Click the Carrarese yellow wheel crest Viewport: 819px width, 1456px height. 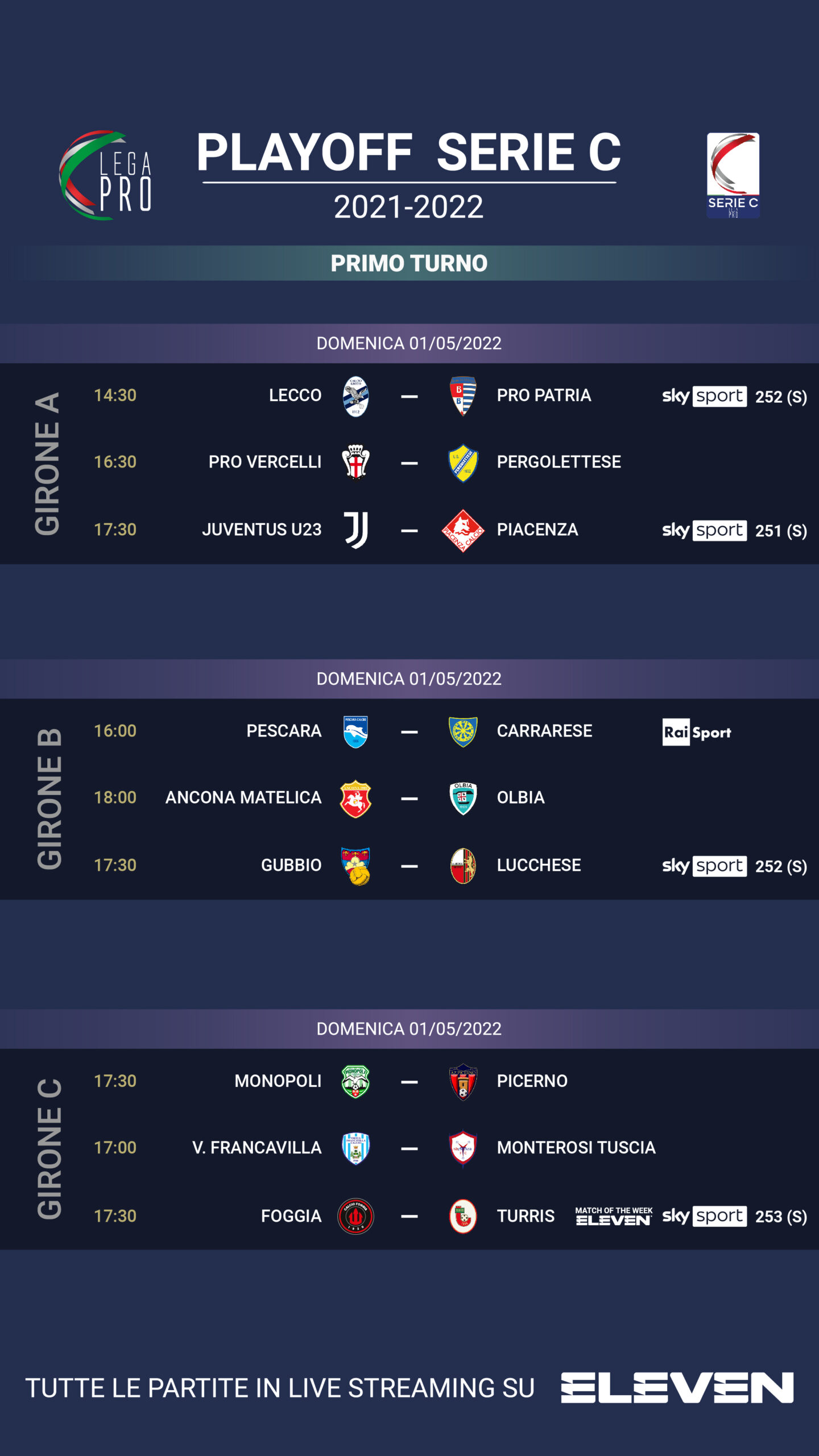463,731
